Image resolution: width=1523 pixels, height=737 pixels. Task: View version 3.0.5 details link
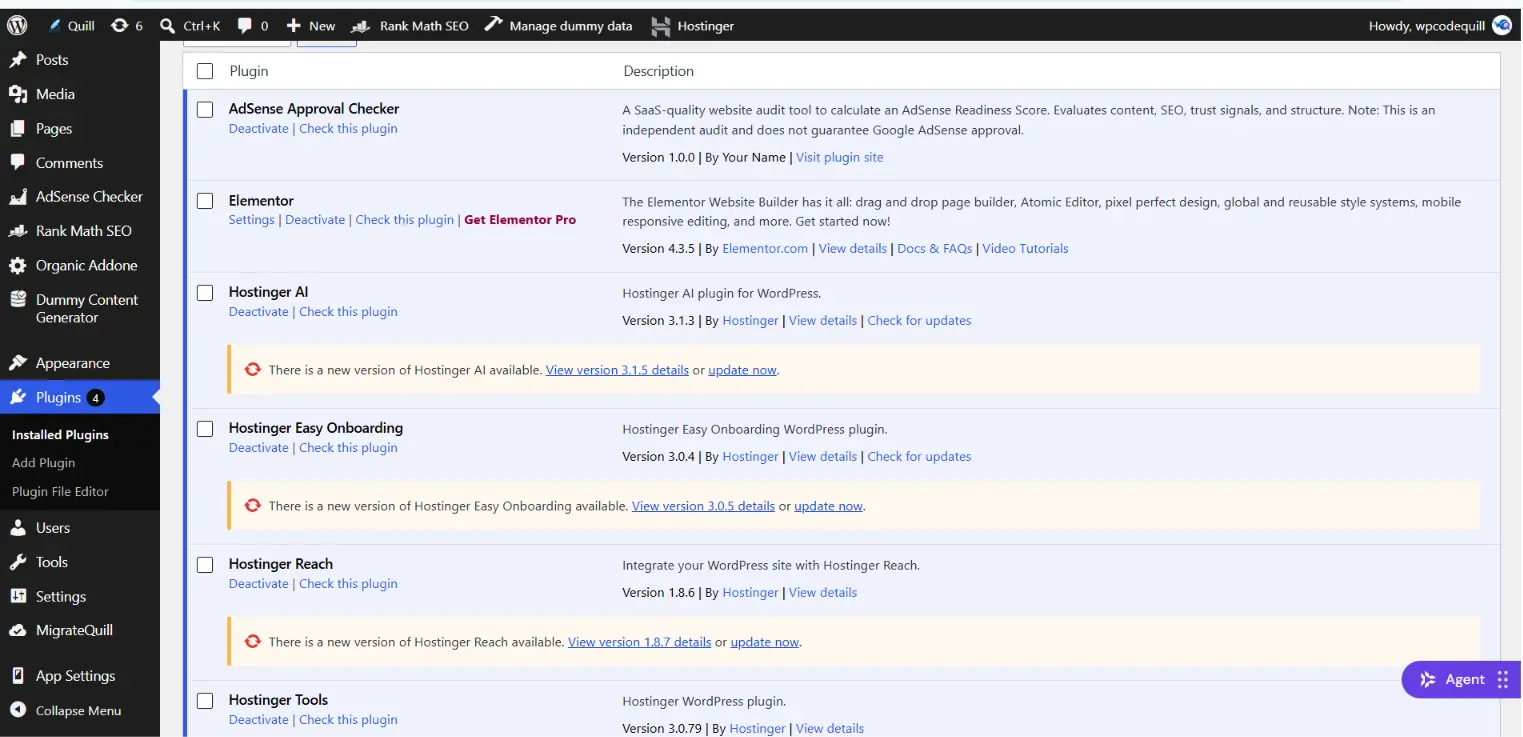pyautogui.click(x=703, y=506)
